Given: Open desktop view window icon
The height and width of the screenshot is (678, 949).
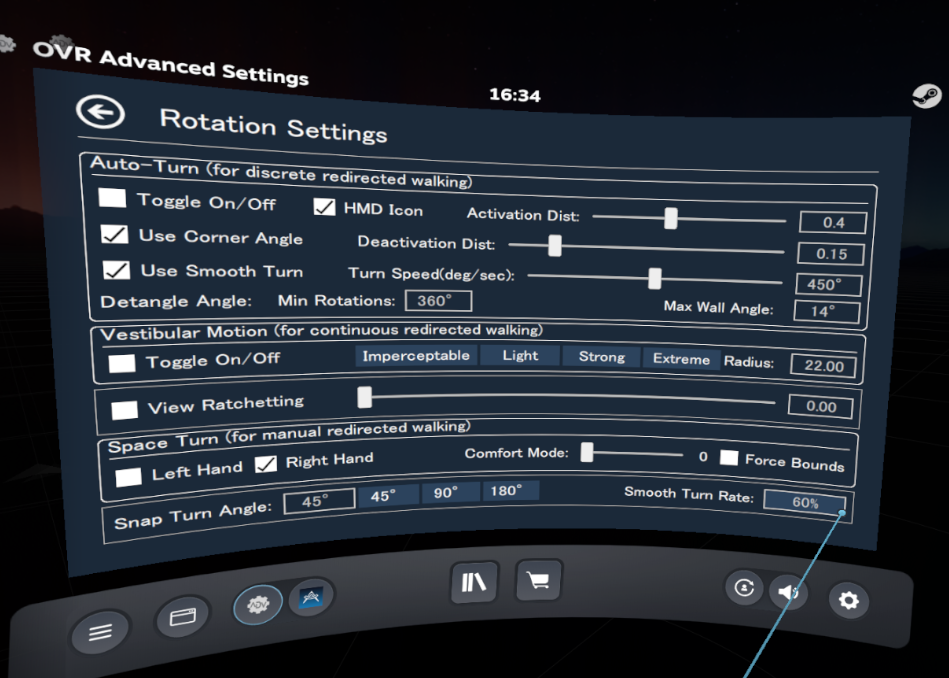Looking at the screenshot, I should click(183, 617).
